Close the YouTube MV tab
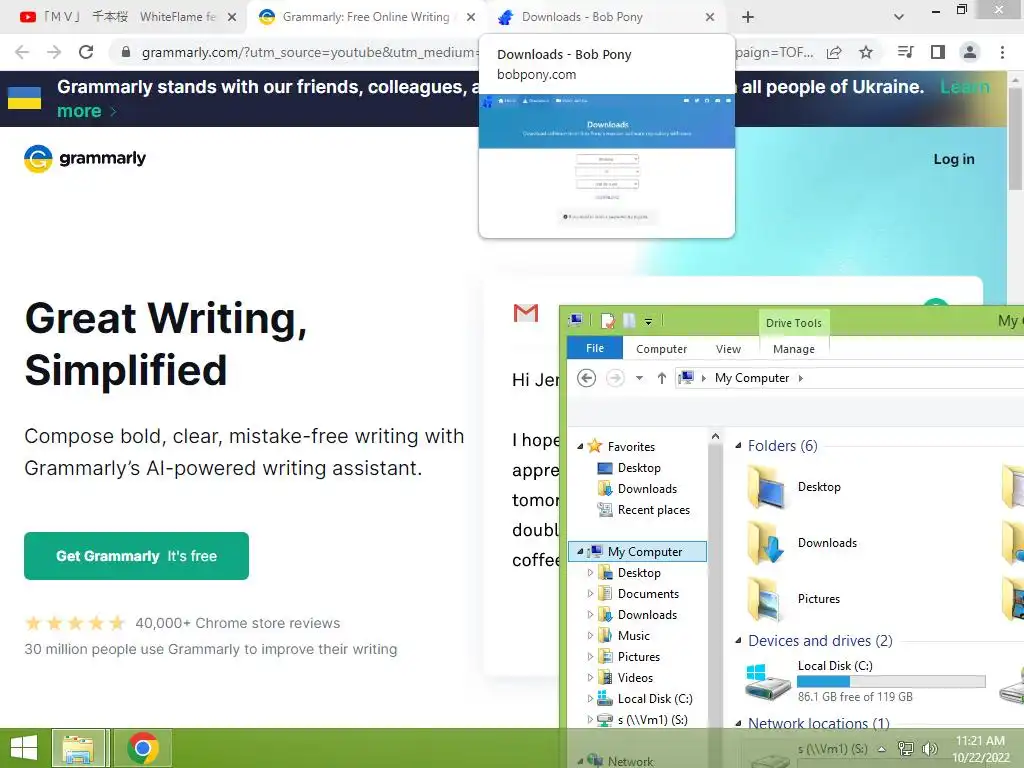This screenshot has height=768, width=1024. click(x=232, y=18)
